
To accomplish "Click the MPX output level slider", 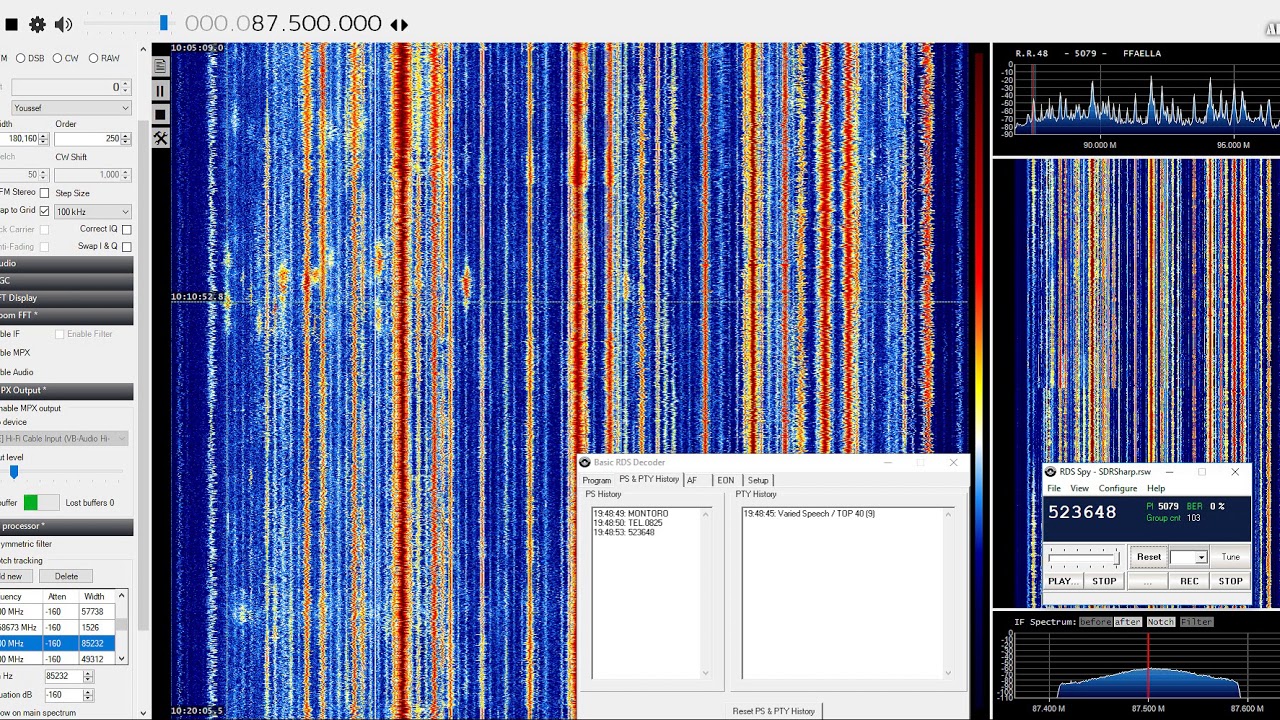I will point(62,471).
